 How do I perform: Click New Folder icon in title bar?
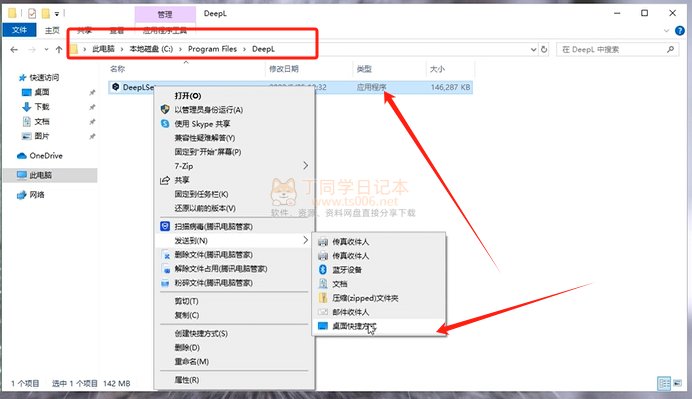pyautogui.click(x=45, y=14)
